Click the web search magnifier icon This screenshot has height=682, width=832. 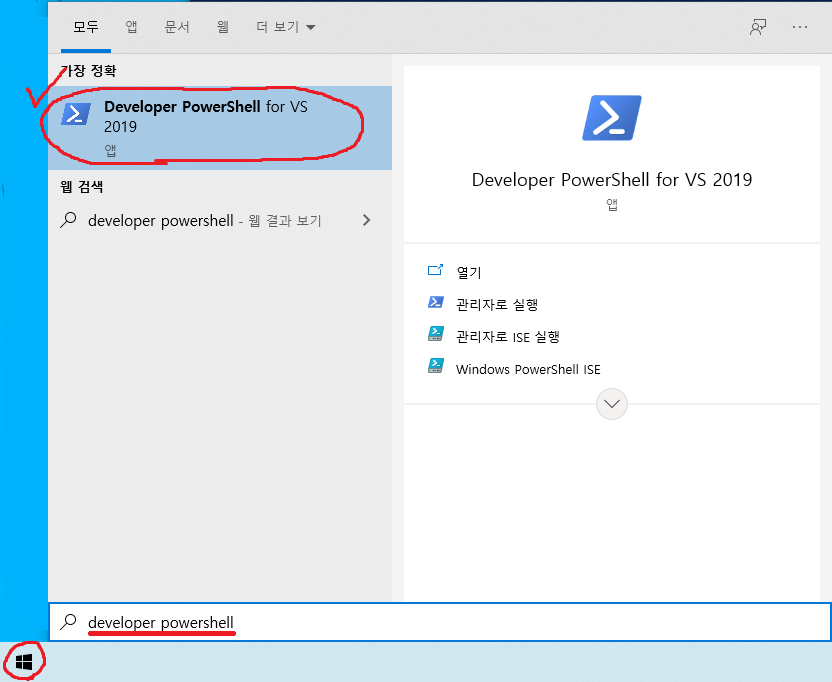(x=68, y=221)
